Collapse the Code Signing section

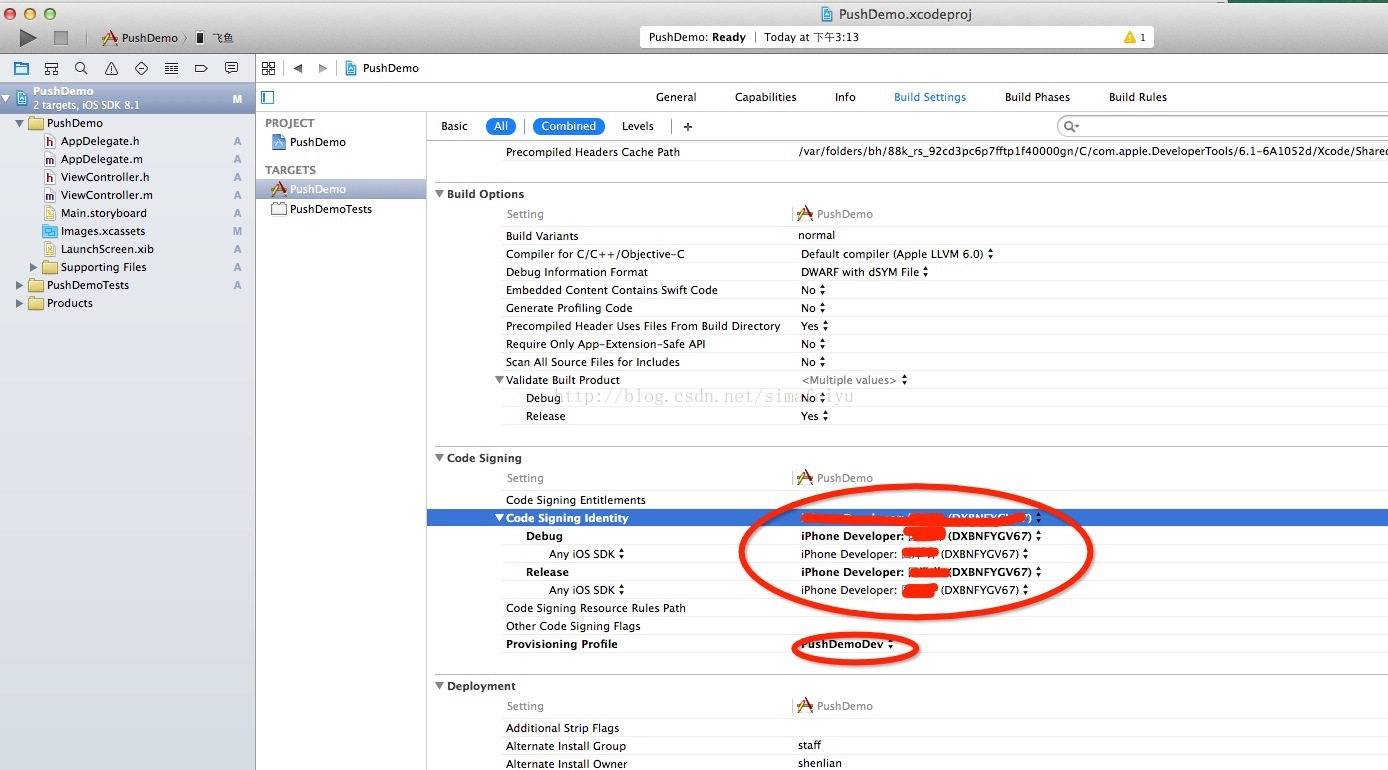439,458
